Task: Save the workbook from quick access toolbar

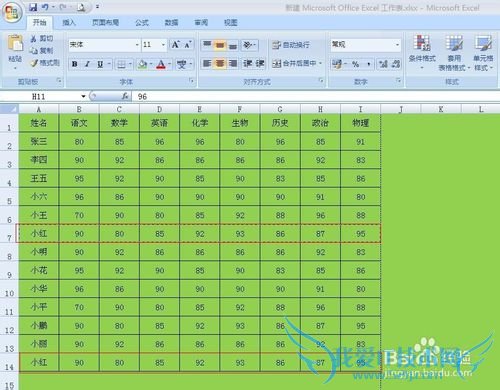Action: [x=33, y=7]
